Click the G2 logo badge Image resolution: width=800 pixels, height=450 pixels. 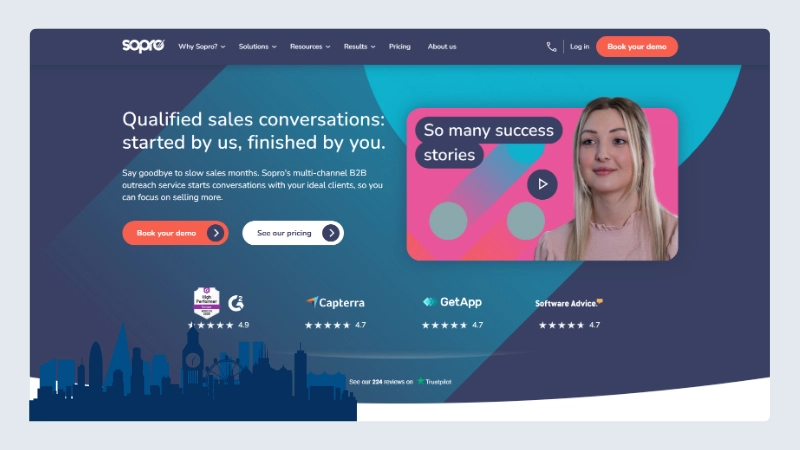pos(236,303)
